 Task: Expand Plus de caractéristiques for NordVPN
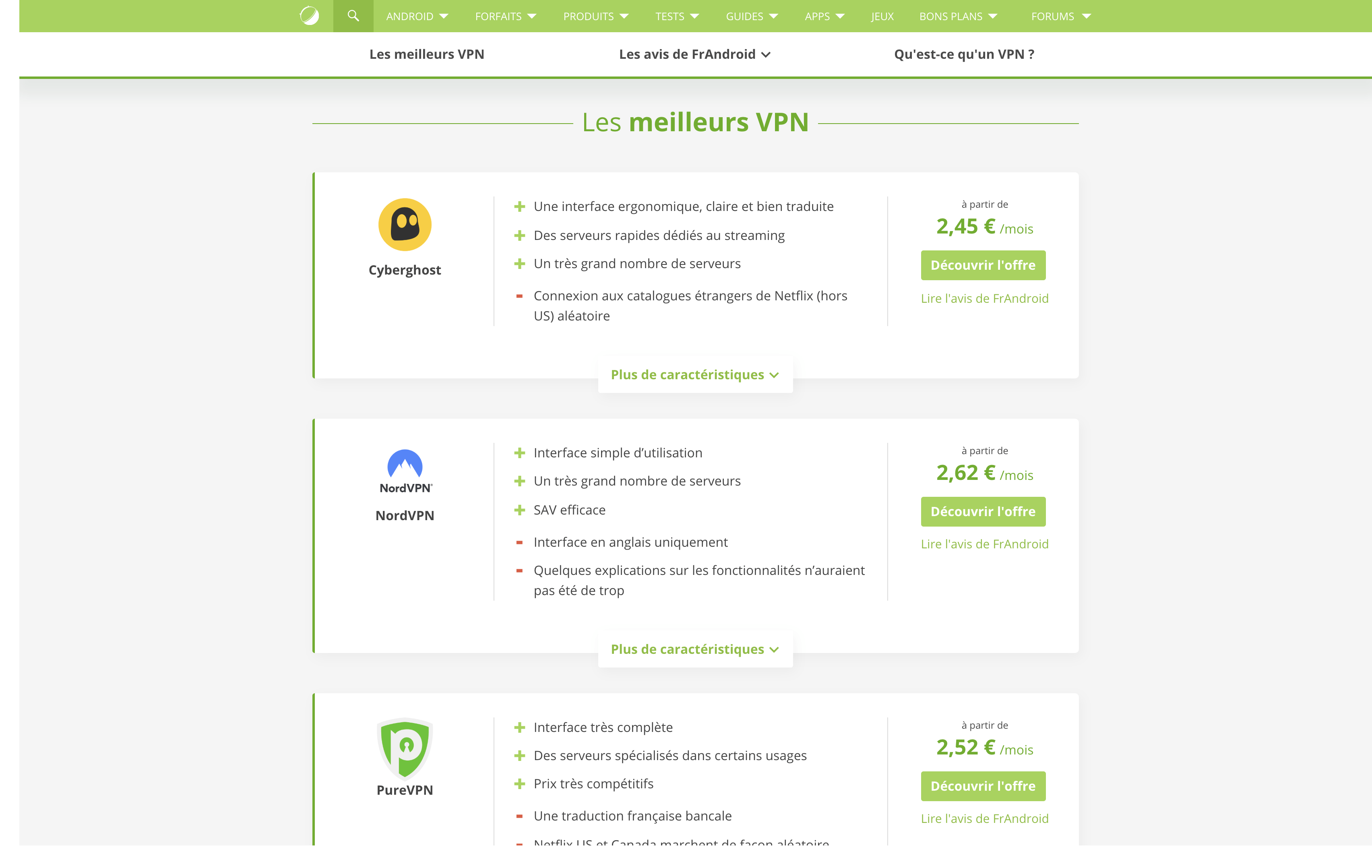(695, 649)
